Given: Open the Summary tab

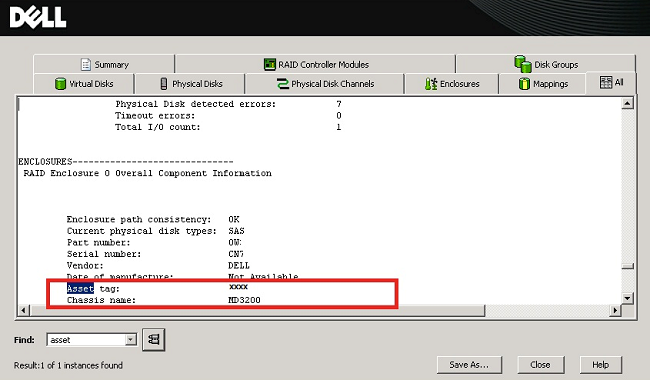Looking at the screenshot, I should (104, 64).
